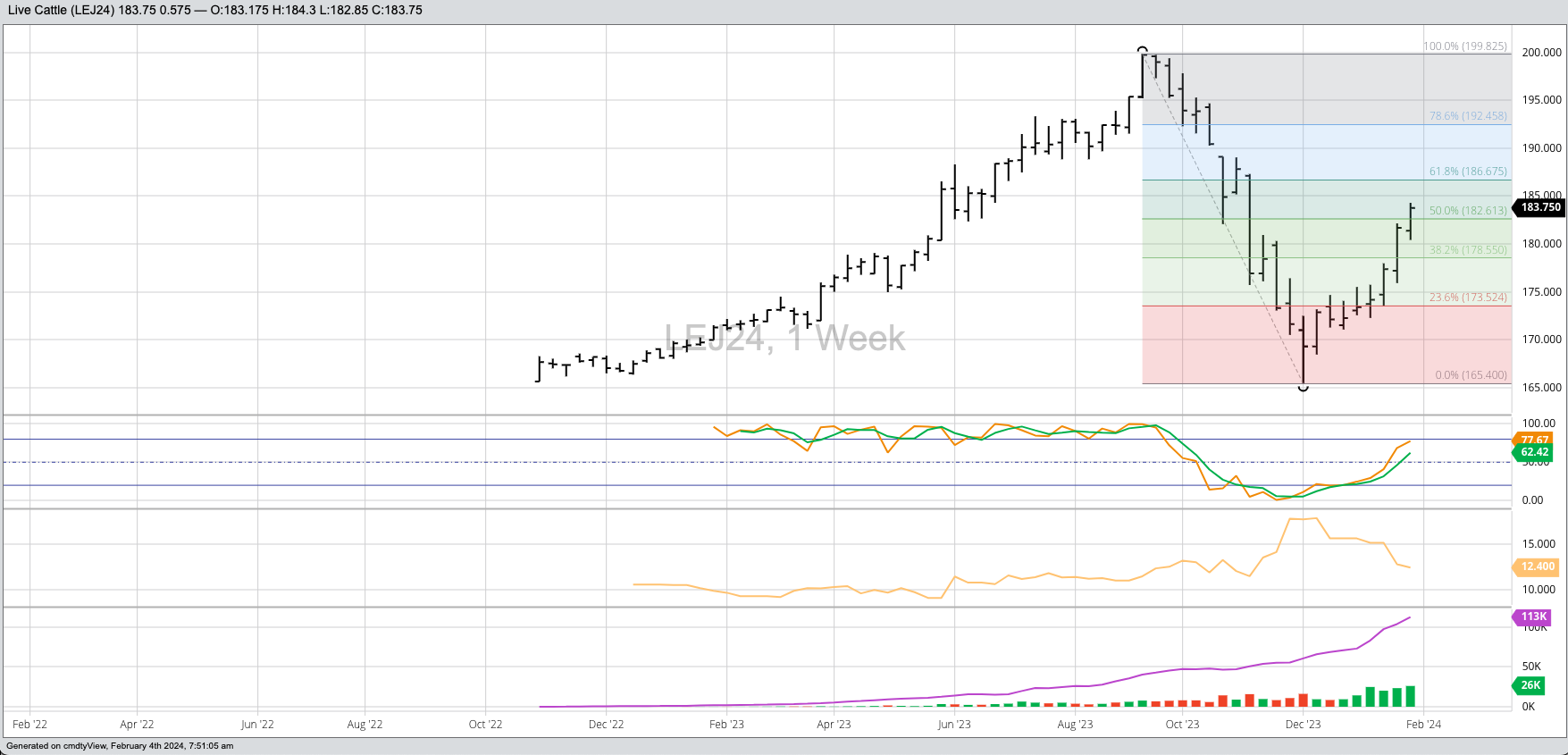Viewport: 1568px width, 755px height.
Task: Click the Generated on cmdtyView footer text
Action: (x=120, y=746)
